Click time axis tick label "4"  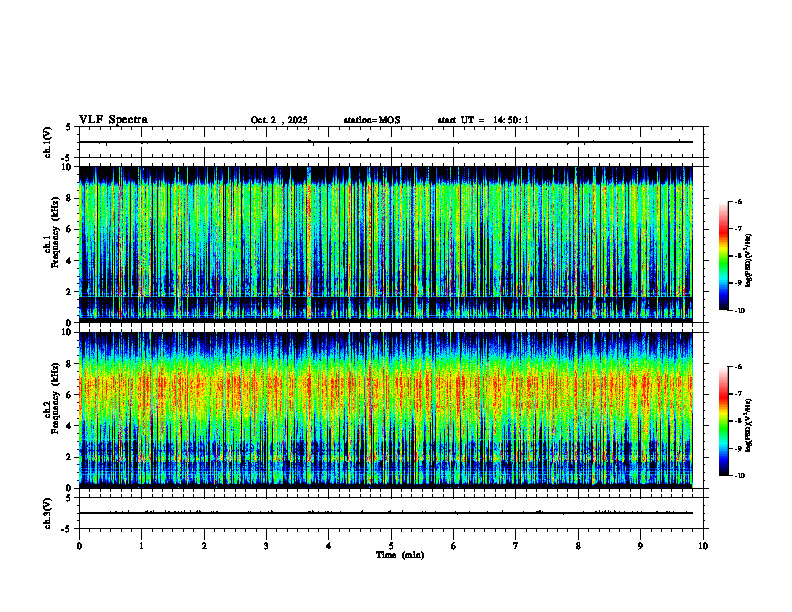329,546
